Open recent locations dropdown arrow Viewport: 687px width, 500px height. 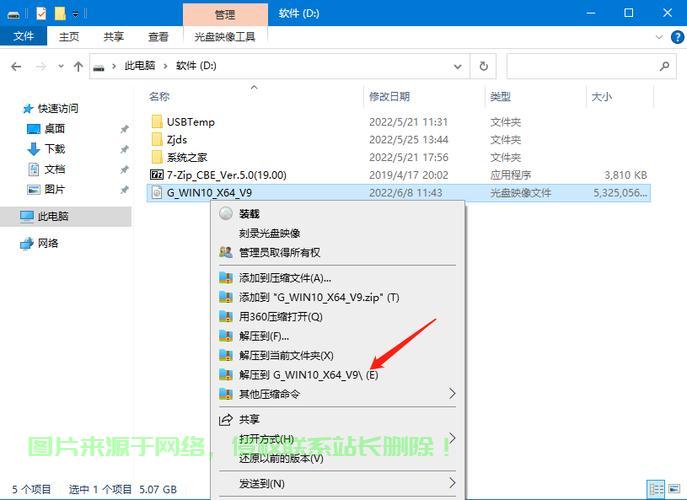[61, 67]
